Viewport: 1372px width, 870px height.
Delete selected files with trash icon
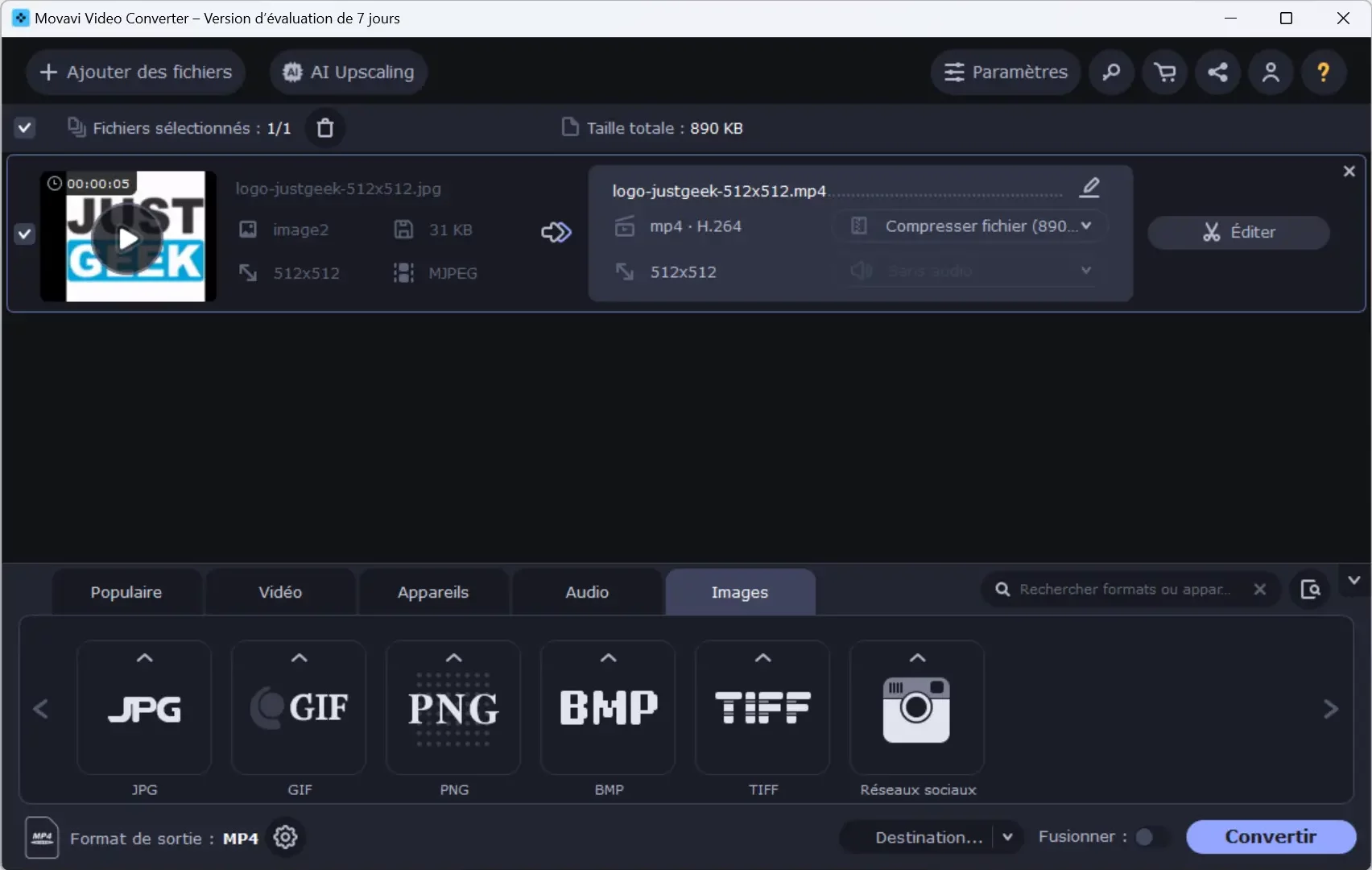pyautogui.click(x=325, y=127)
